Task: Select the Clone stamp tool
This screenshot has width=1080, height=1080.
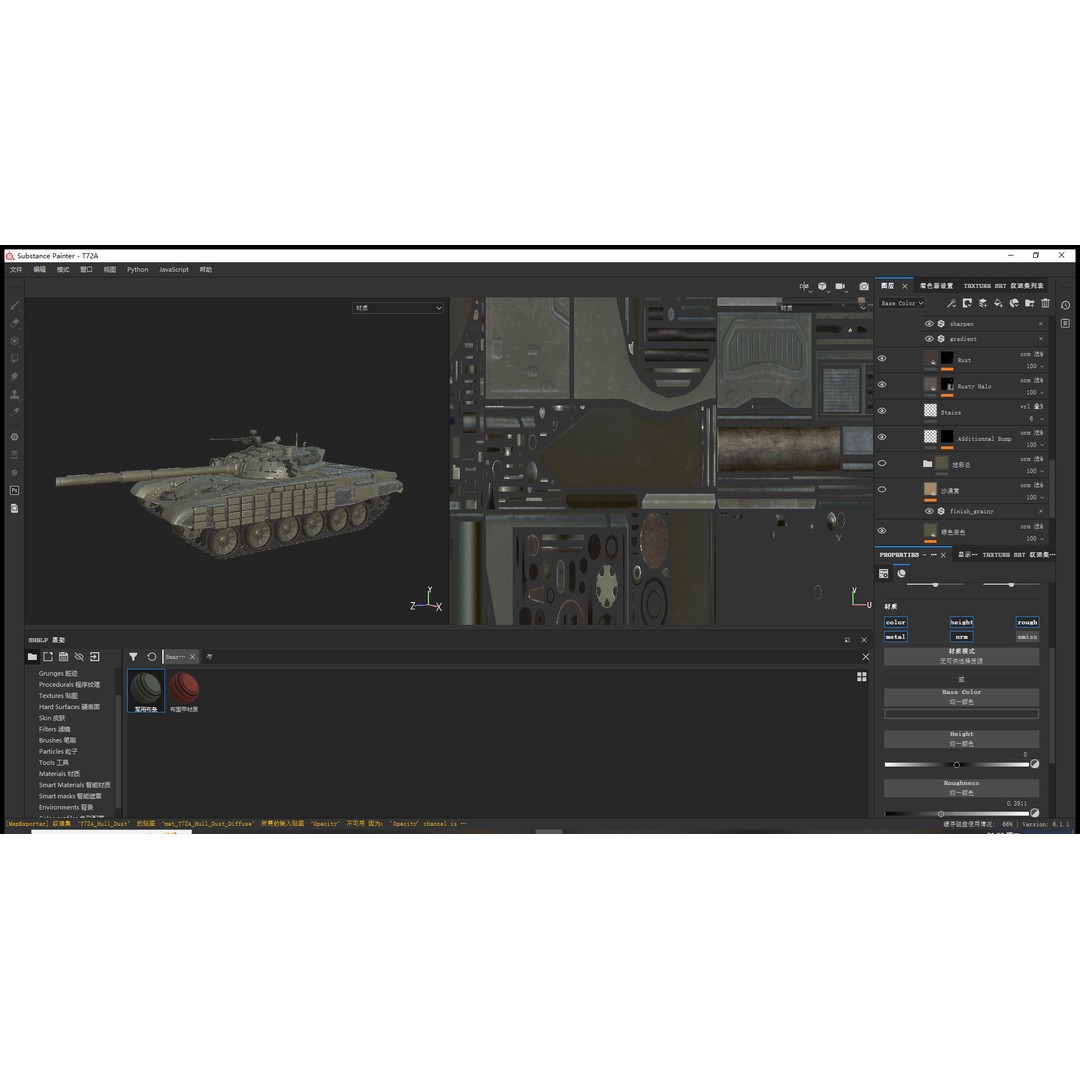Action: (x=14, y=395)
